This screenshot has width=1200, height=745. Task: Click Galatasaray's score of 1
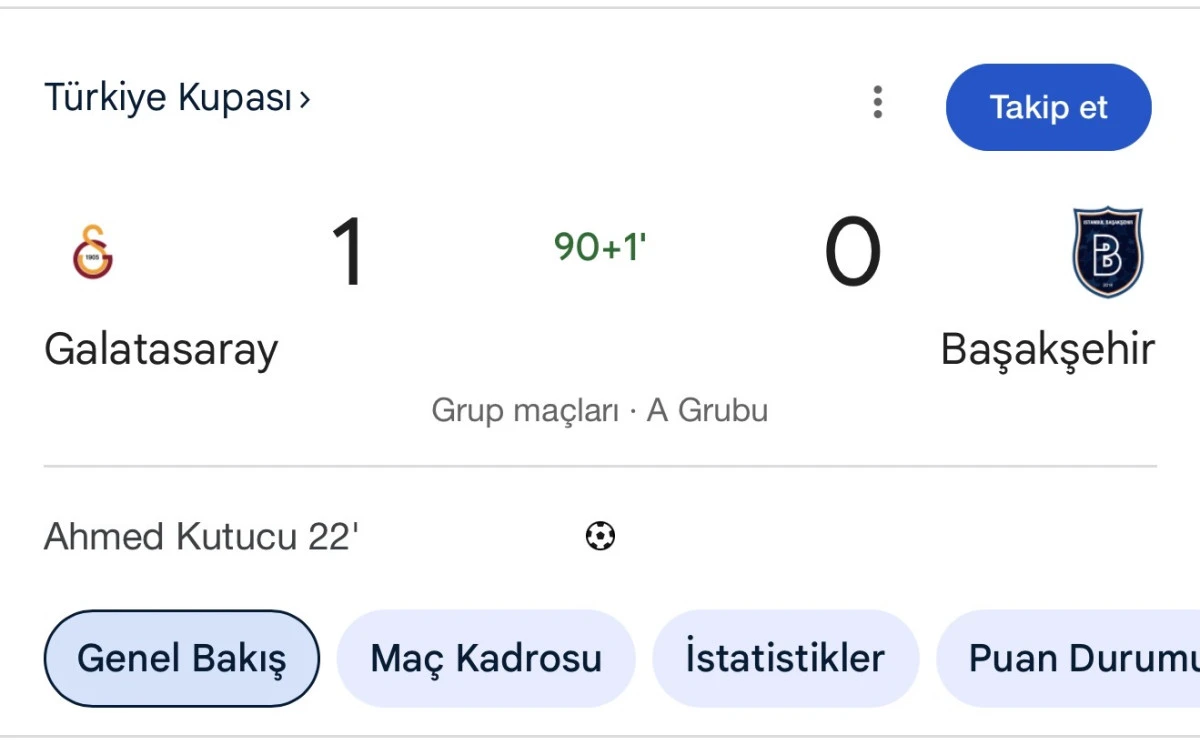point(348,252)
